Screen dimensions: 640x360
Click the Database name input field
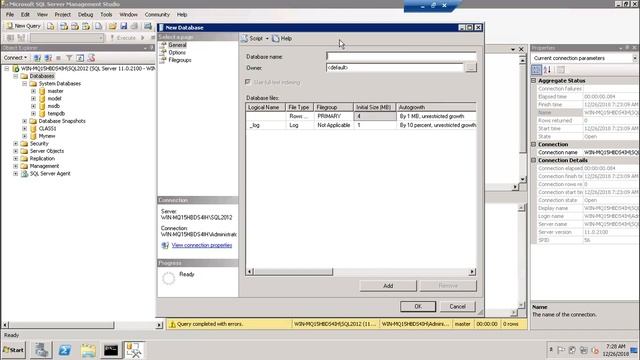[401, 56]
